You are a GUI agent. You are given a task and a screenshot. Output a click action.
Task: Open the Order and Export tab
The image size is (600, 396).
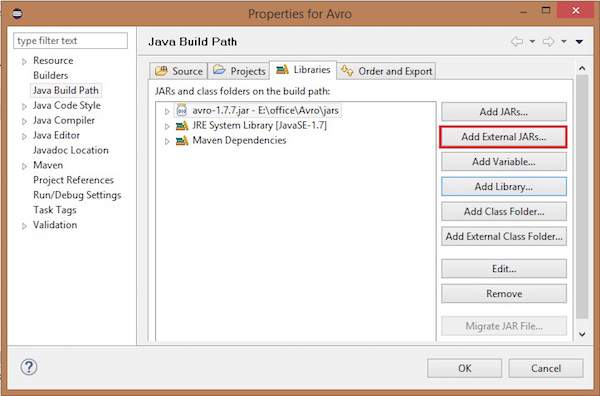tap(386, 71)
